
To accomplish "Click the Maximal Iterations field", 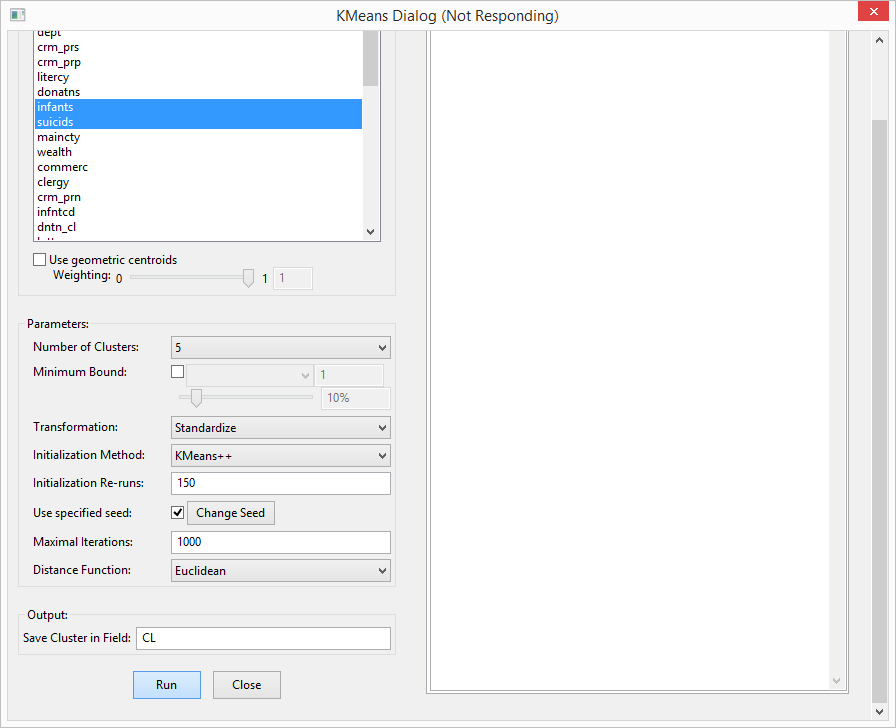I will [x=281, y=542].
